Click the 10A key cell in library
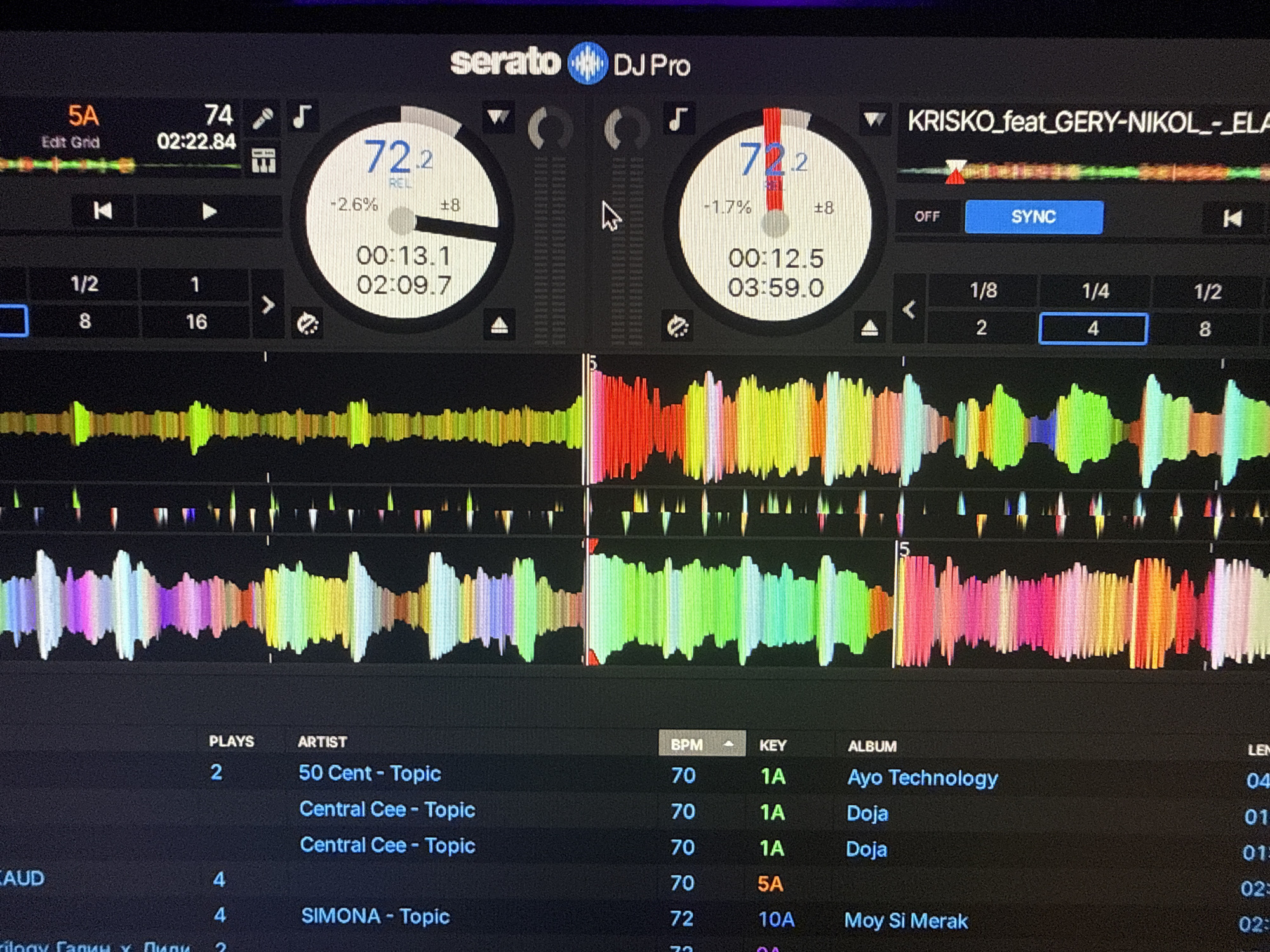The width and height of the screenshot is (1270, 952). pyautogui.click(x=776, y=920)
